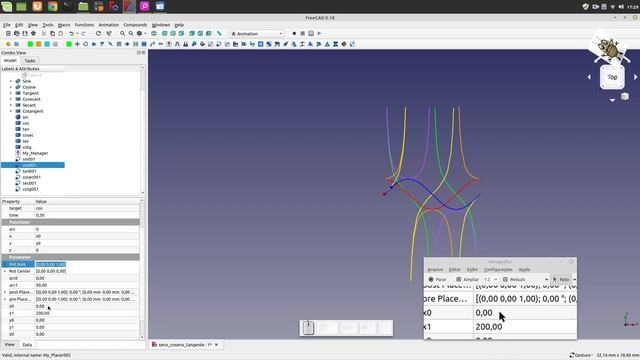This screenshot has width=640, height=360.
Task: Expand the Cosine tree item
Action: [11, 87]
